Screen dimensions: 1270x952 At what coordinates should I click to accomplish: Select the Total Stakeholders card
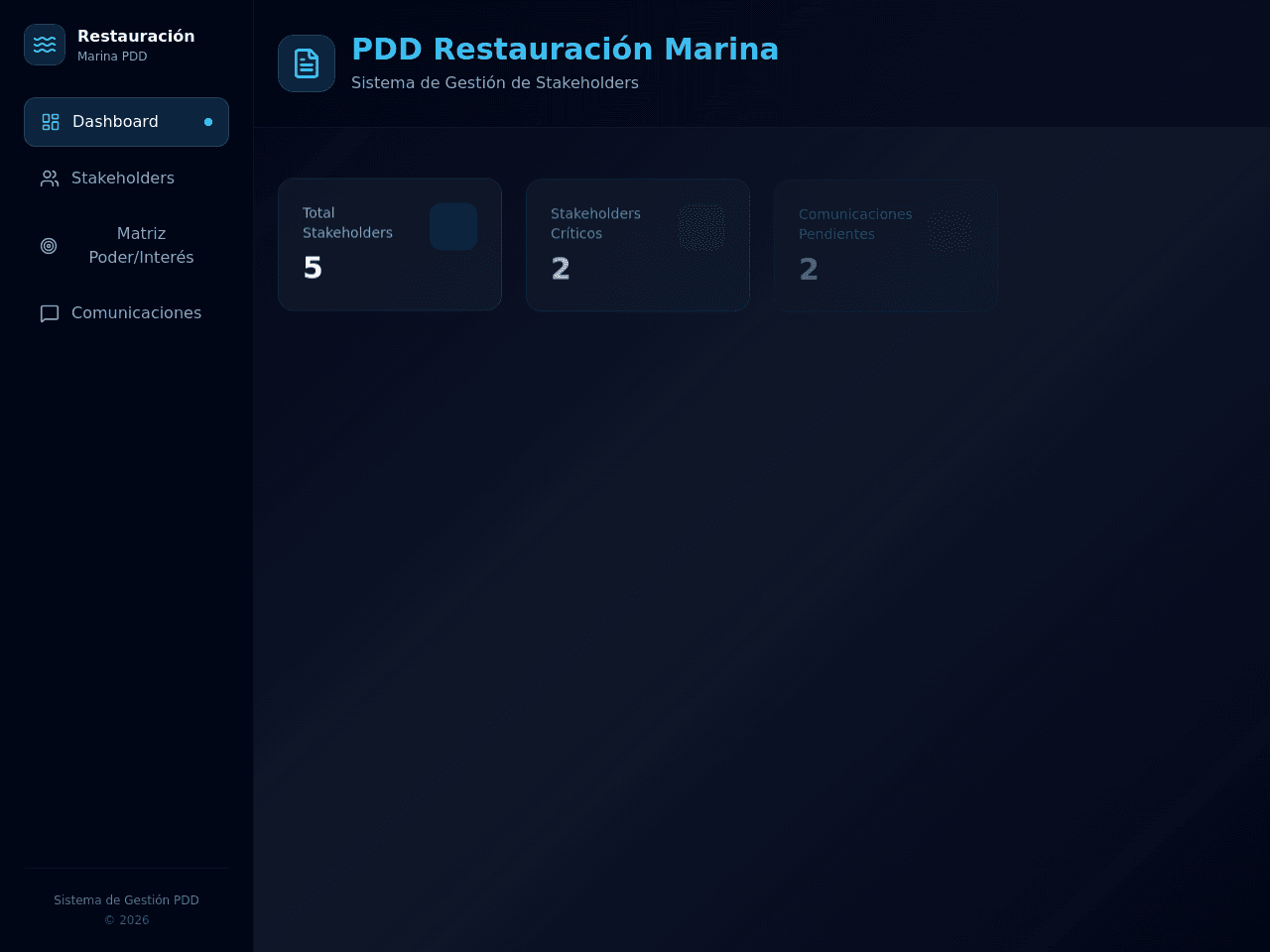point(390,244)
